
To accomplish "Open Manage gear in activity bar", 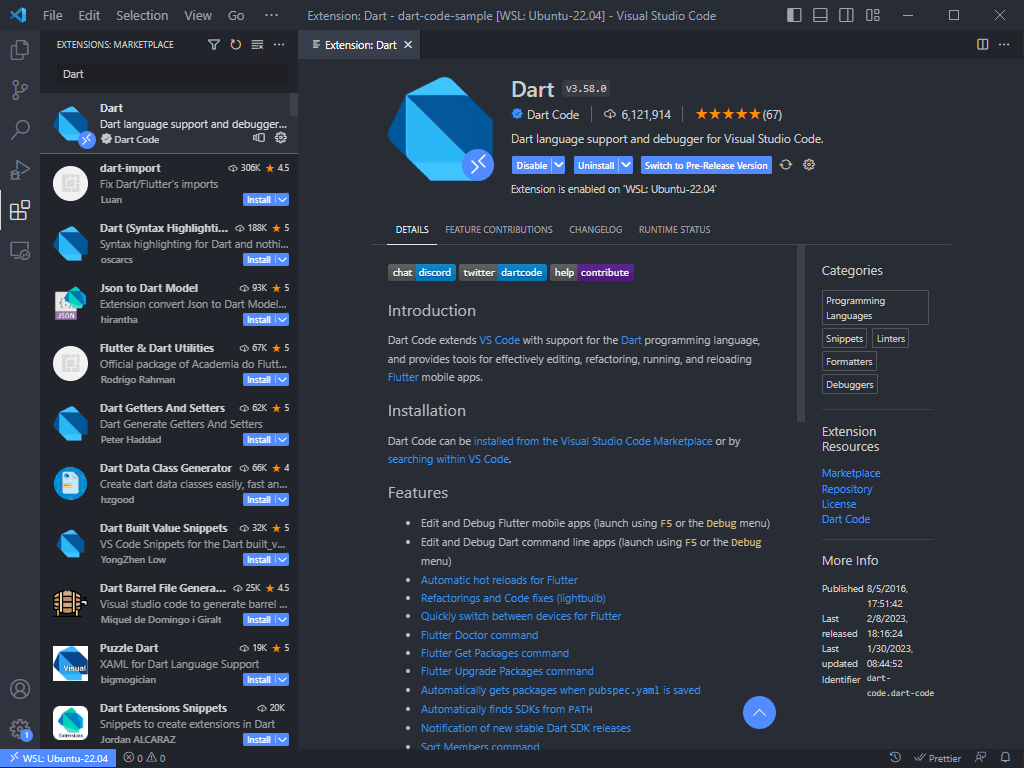I will (x=20, y=729).
